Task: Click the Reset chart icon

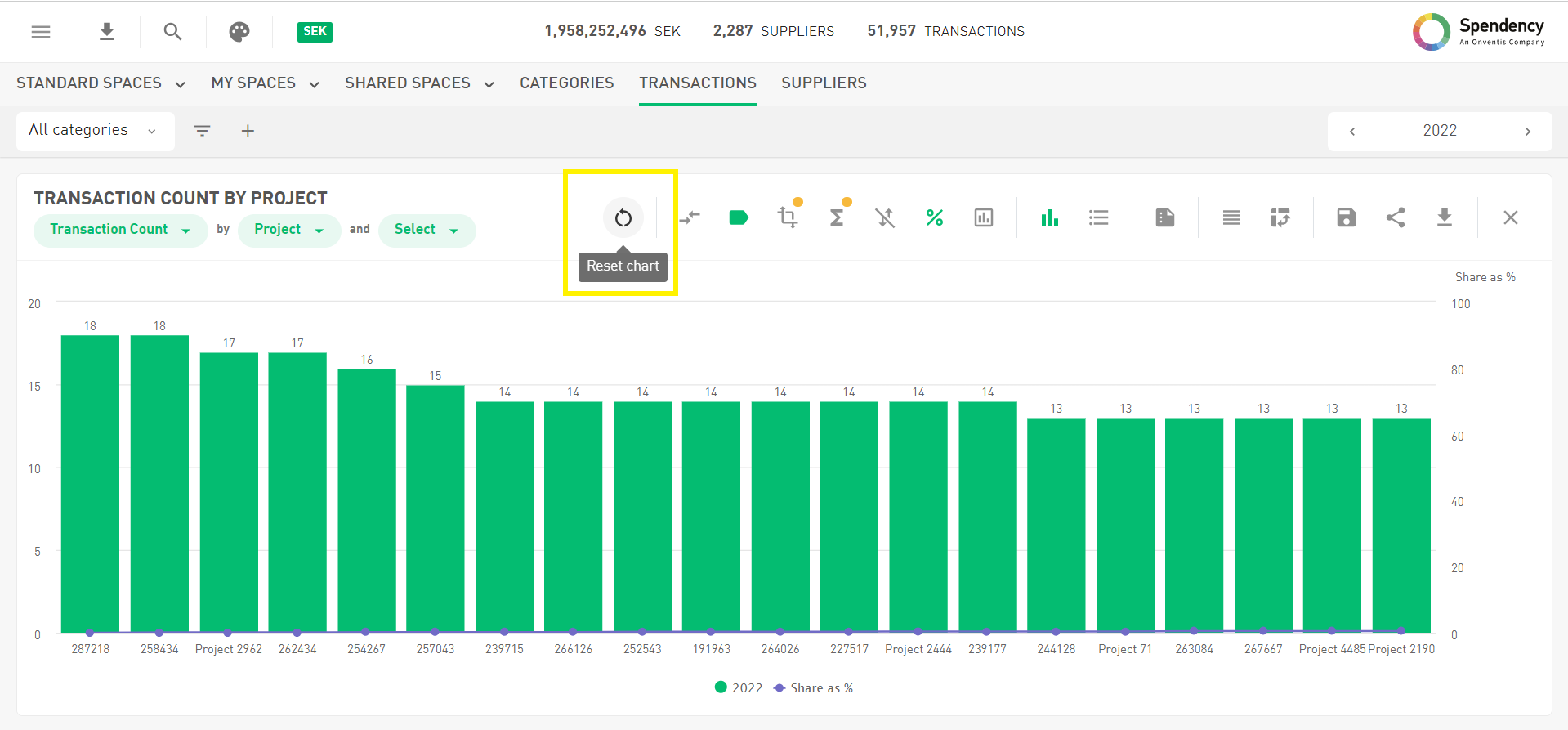Action: point(623,217)
